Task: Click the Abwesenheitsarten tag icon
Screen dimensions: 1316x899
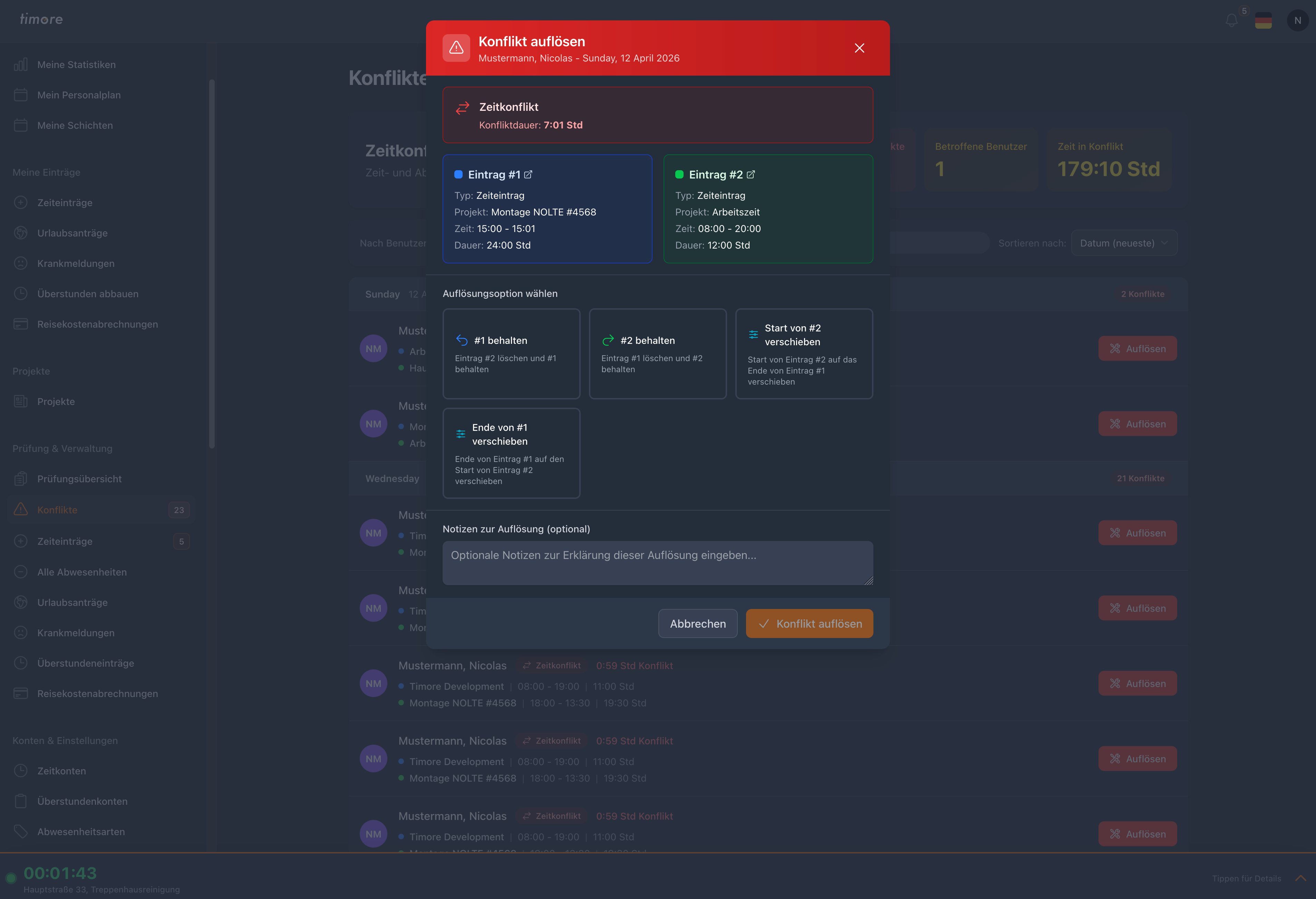Action: coord(21,832)
